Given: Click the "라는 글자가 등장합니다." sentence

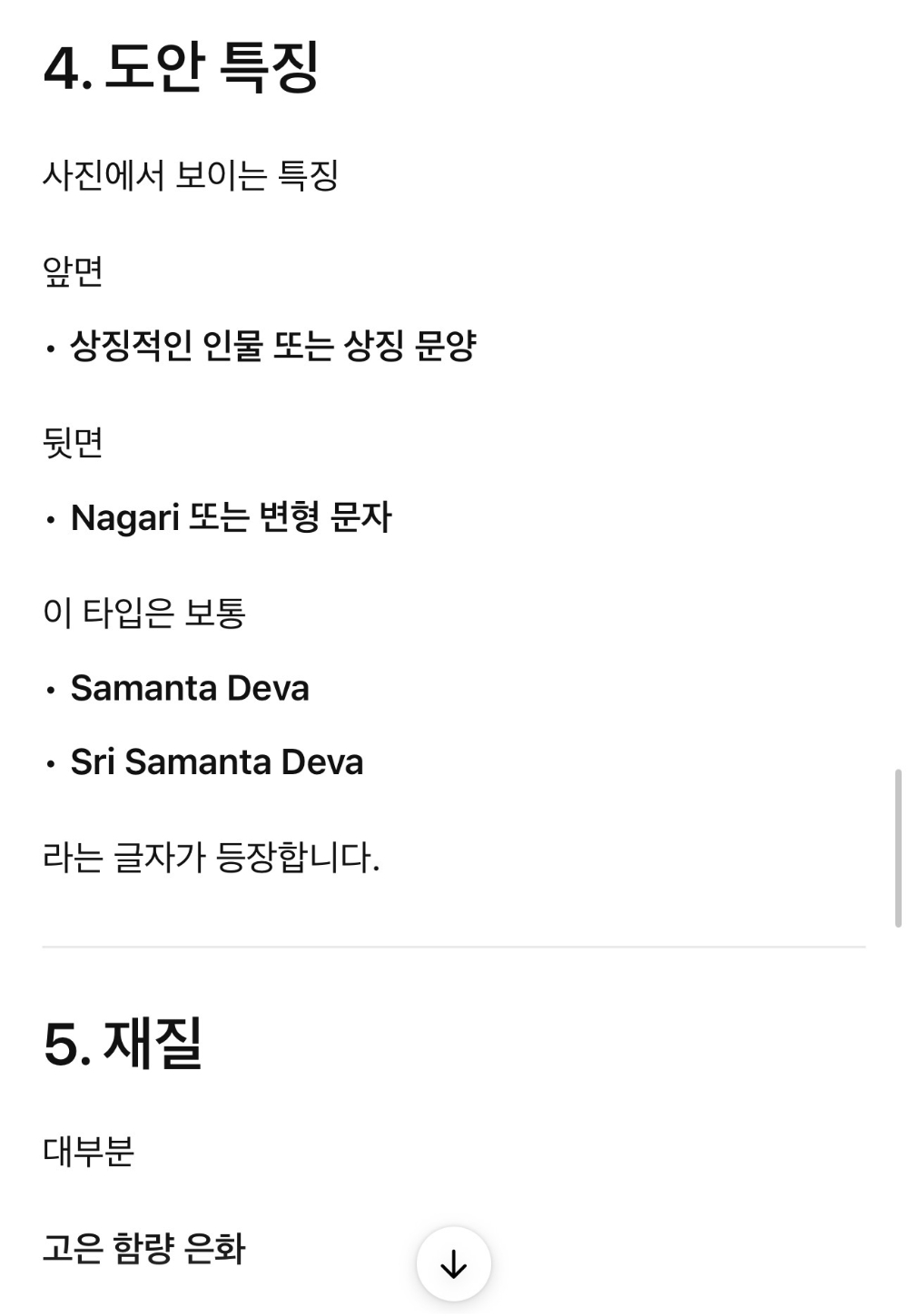Looking at the screenshot, I should point(211,858).
